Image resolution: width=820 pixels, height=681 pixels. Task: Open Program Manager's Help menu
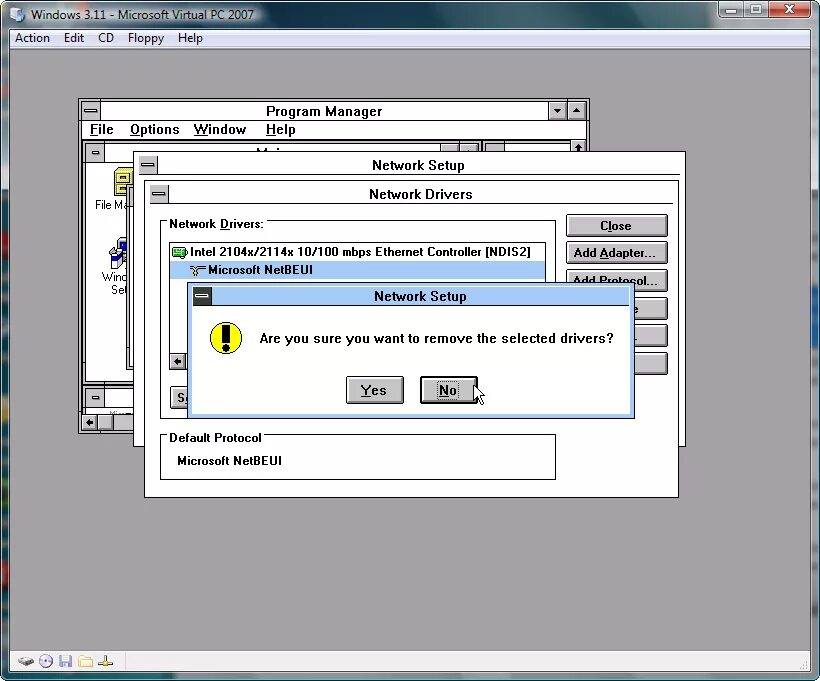281,129
